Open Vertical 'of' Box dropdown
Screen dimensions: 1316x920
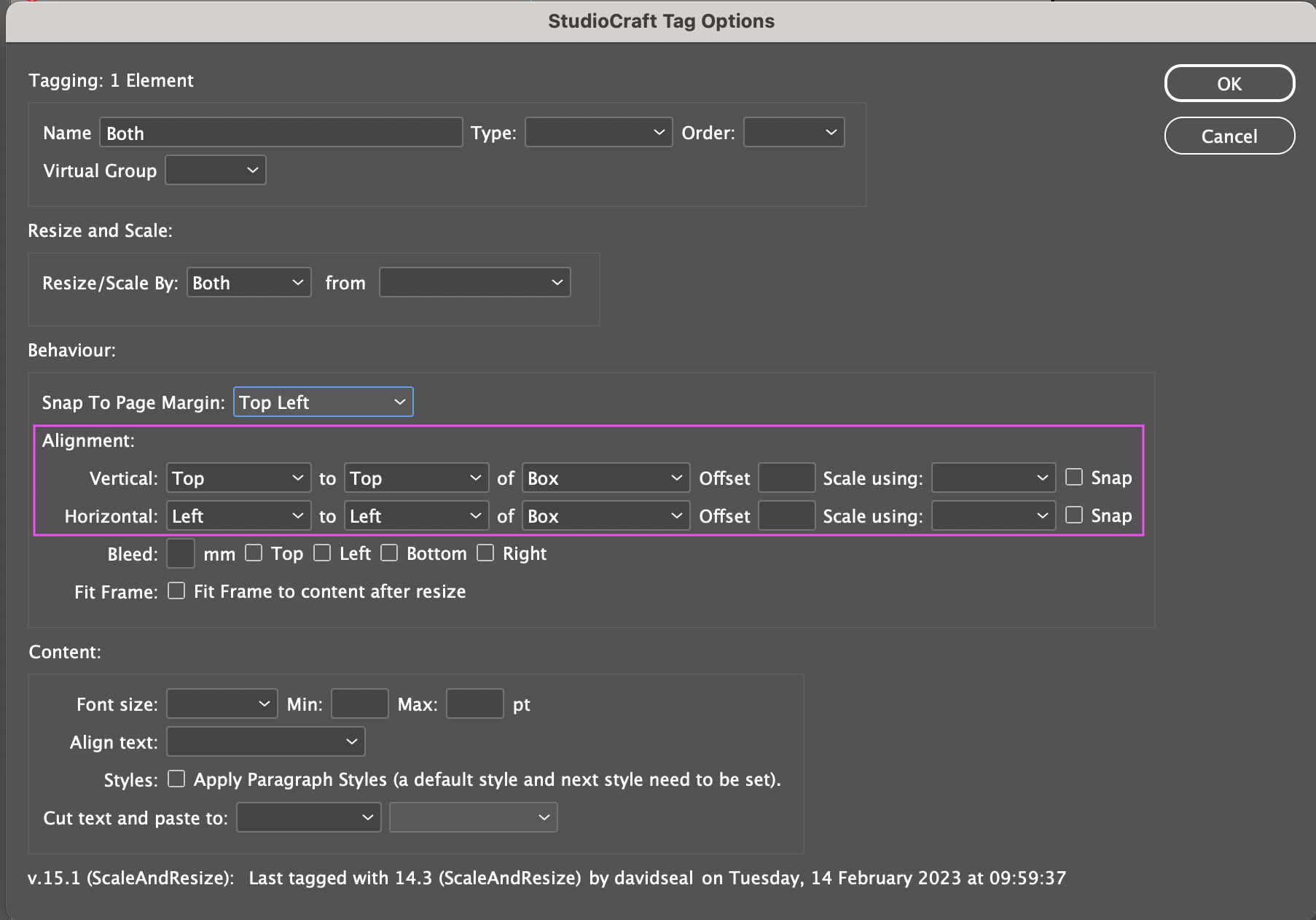point(606,478)
